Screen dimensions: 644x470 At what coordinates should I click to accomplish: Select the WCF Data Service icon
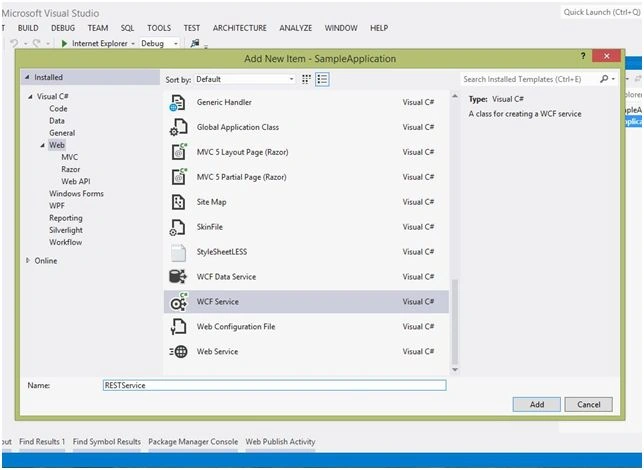(178, 276)
